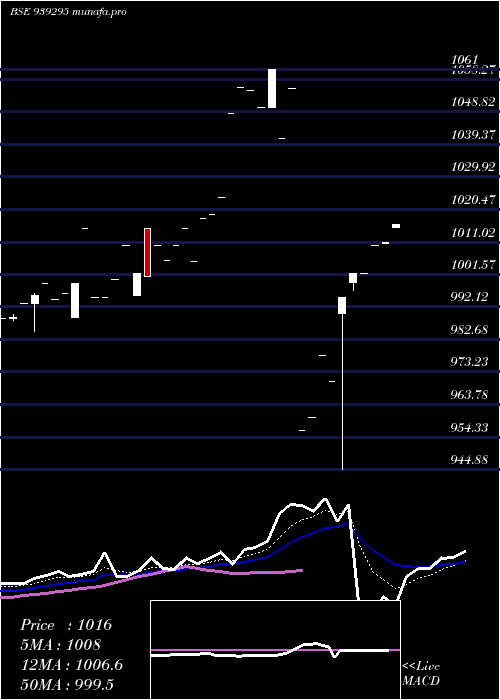Click the white candle with long lower wick
The image size is (500, 700).
pos(342,383)
